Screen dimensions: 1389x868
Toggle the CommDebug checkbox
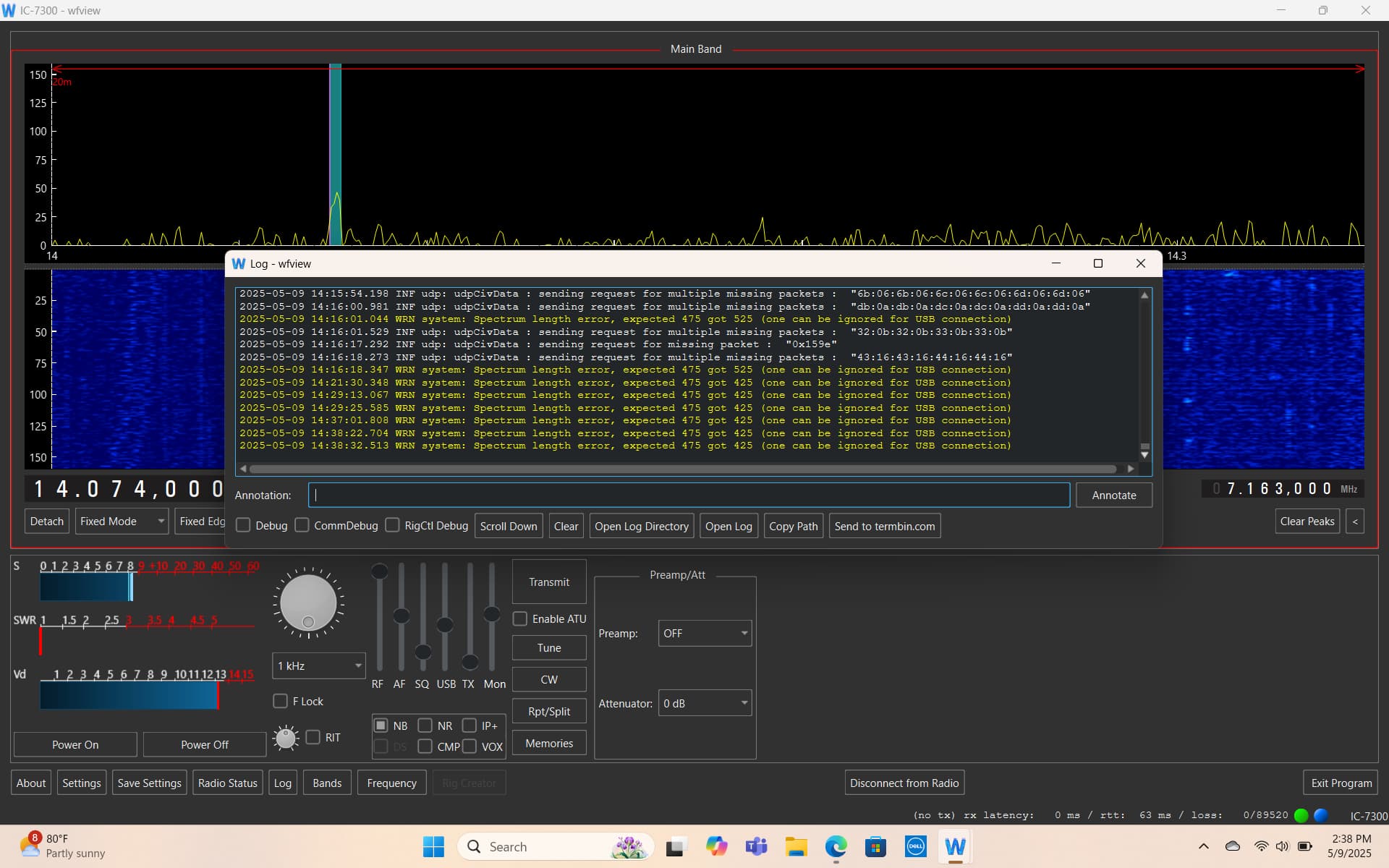[x=302, y=525]
